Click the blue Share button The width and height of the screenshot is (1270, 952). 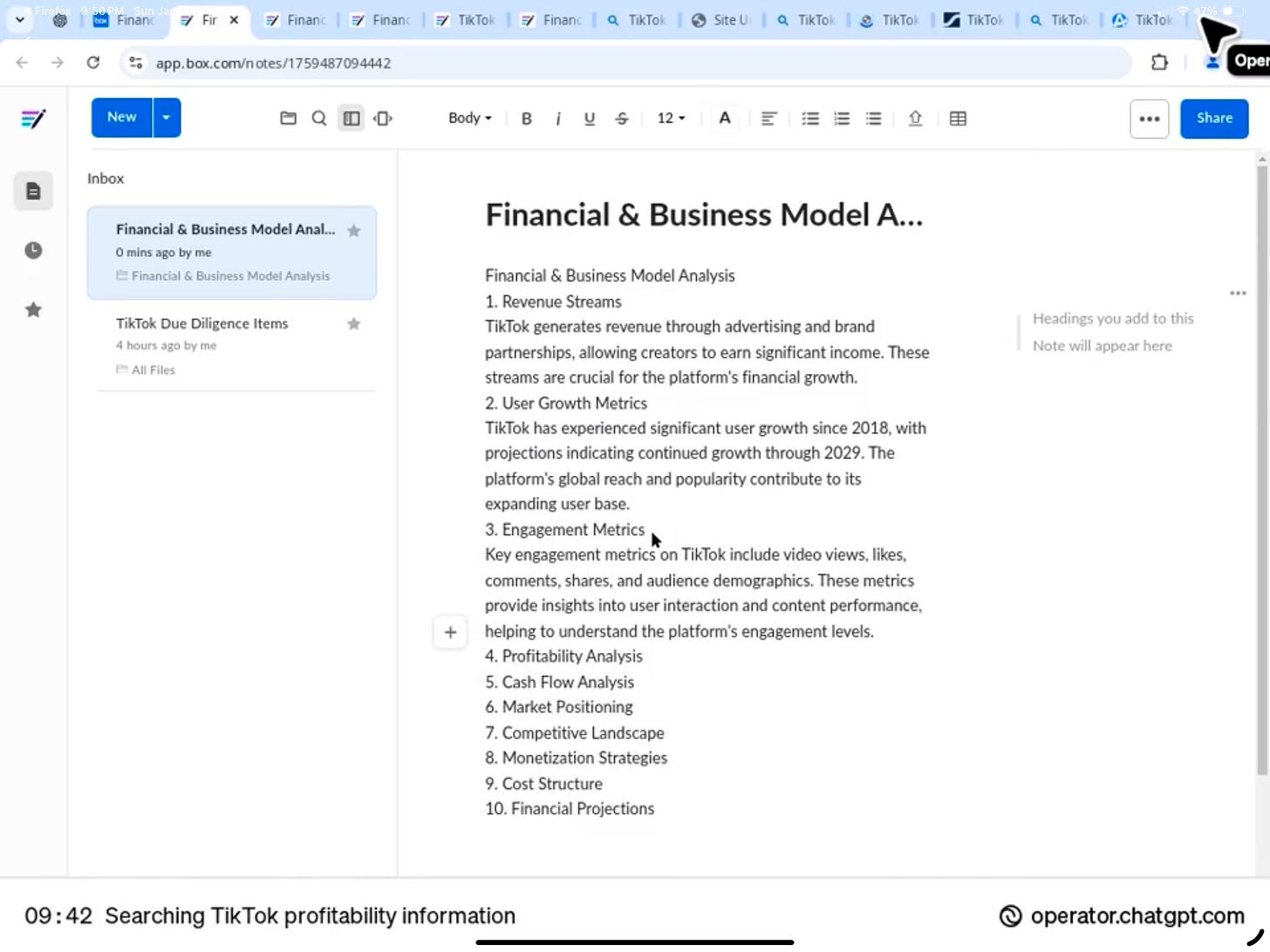[x=1214, y=119]
